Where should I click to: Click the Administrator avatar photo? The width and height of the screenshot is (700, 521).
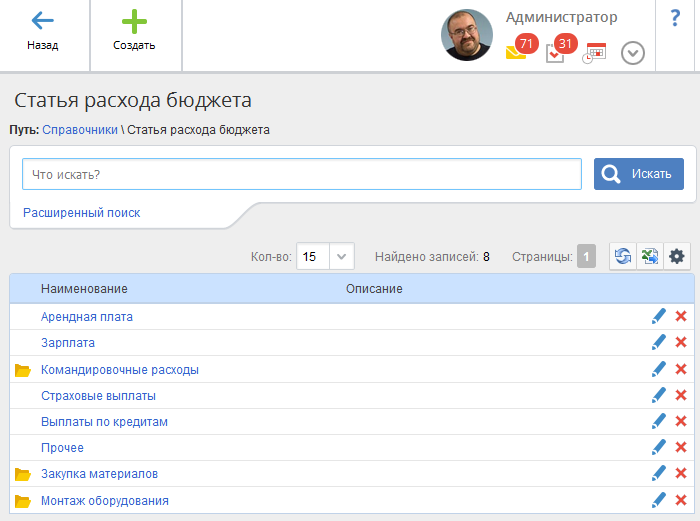(467, 35)
